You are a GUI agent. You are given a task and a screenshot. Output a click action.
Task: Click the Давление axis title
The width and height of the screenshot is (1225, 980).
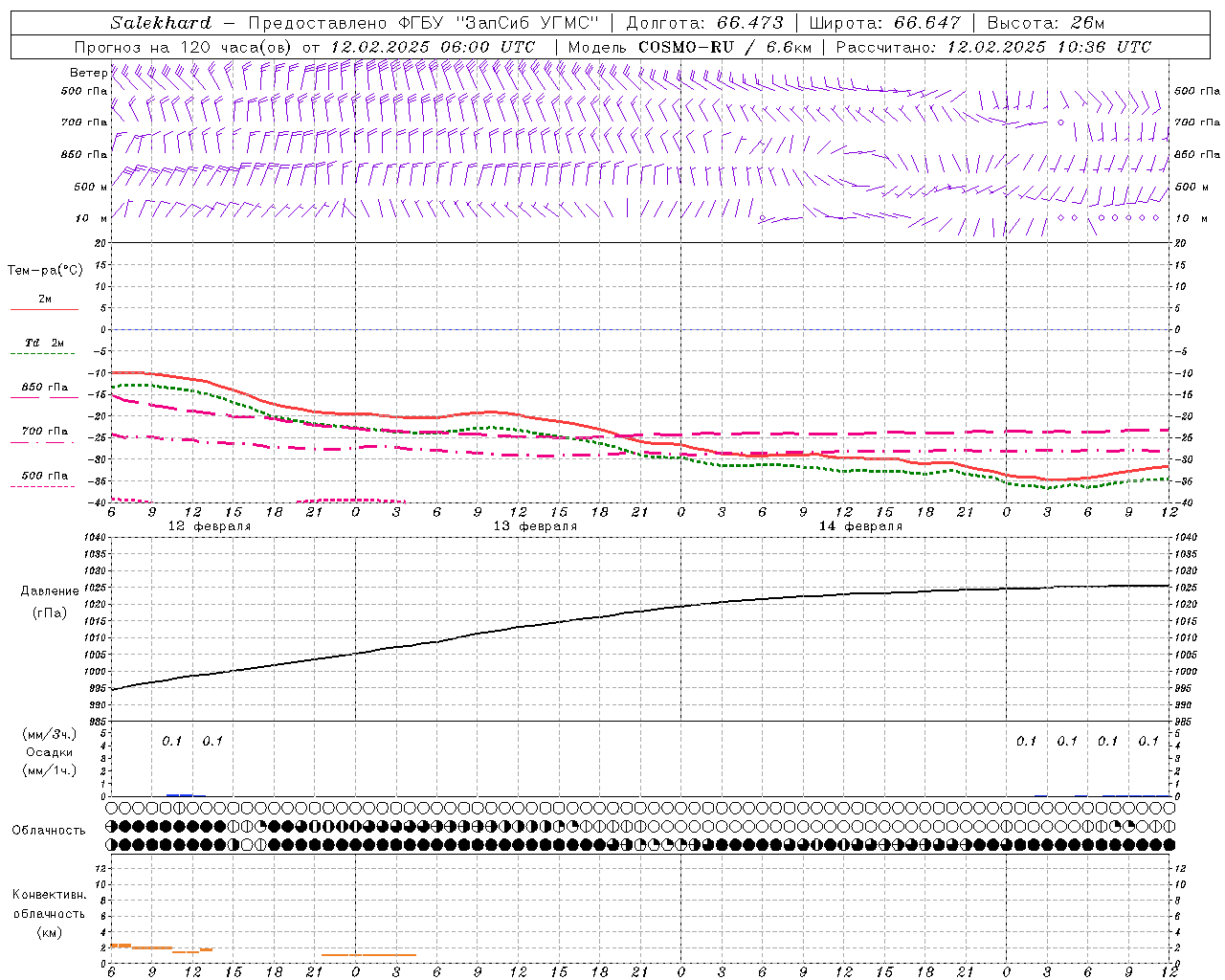(x=50, y=591)
